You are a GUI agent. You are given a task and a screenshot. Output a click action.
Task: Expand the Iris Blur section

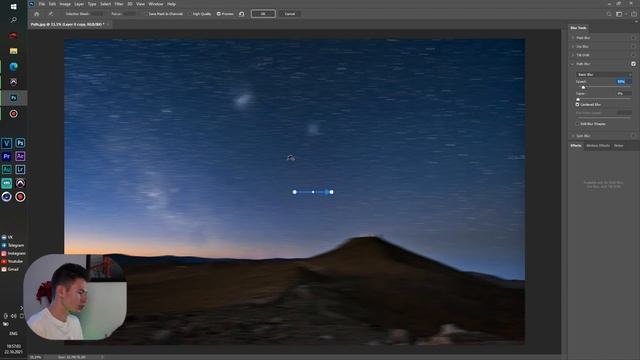[573, 47]
